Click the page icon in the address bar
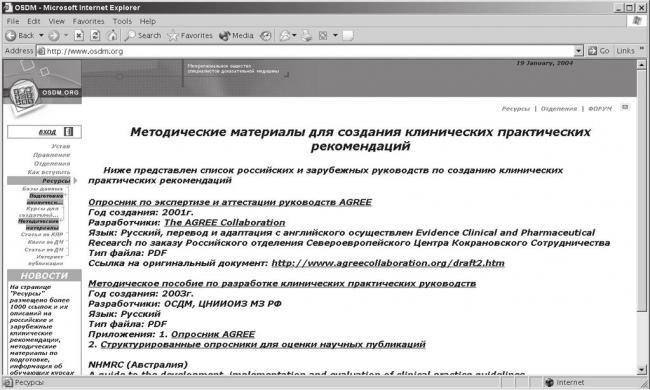The width and height of the screenshot is (650, 390). pos(41,51)
